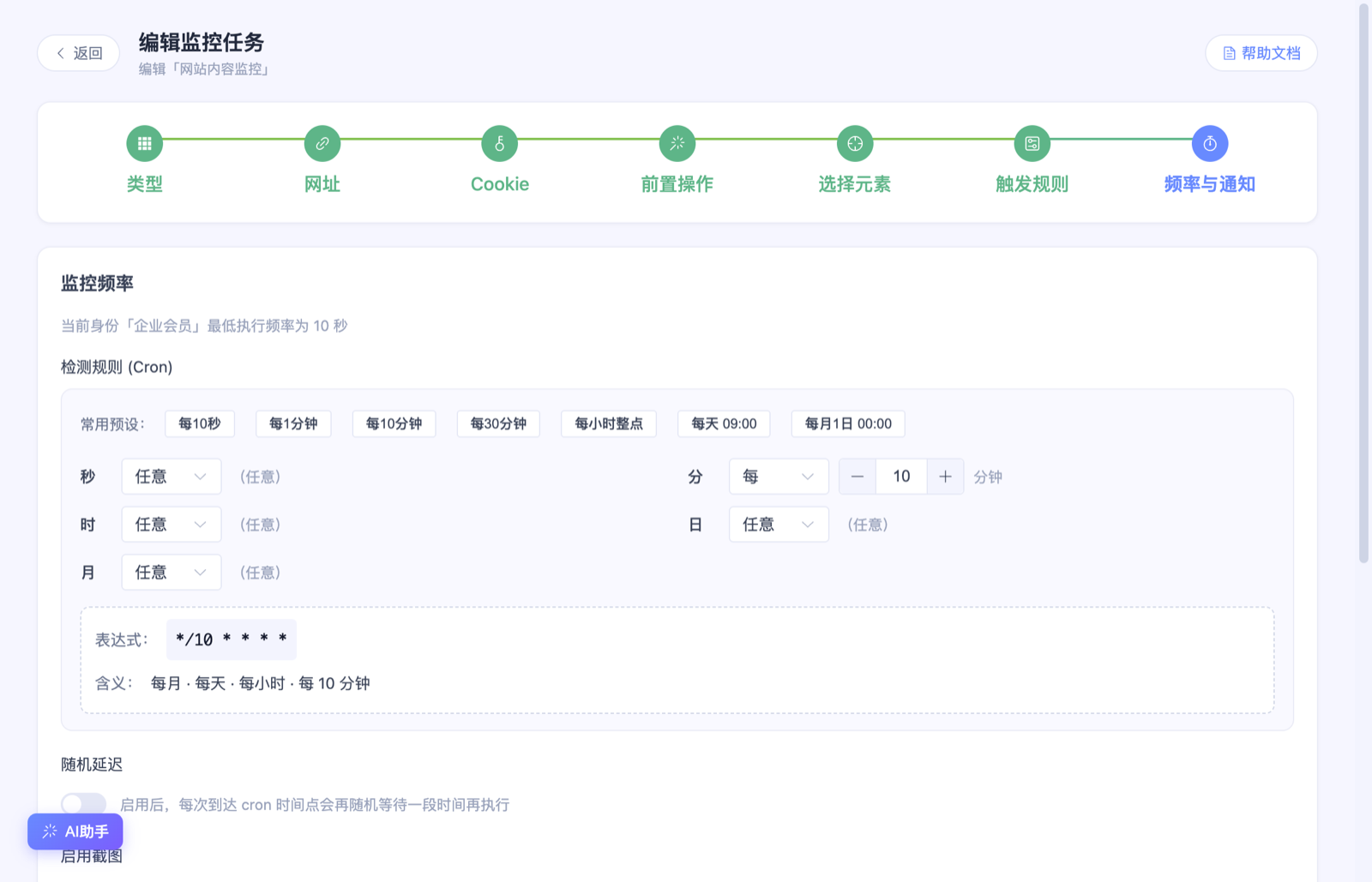Open the AI助手 floating button
Image resolution: width=1372 pixels, height=882 pixels.
coord(75,831)
